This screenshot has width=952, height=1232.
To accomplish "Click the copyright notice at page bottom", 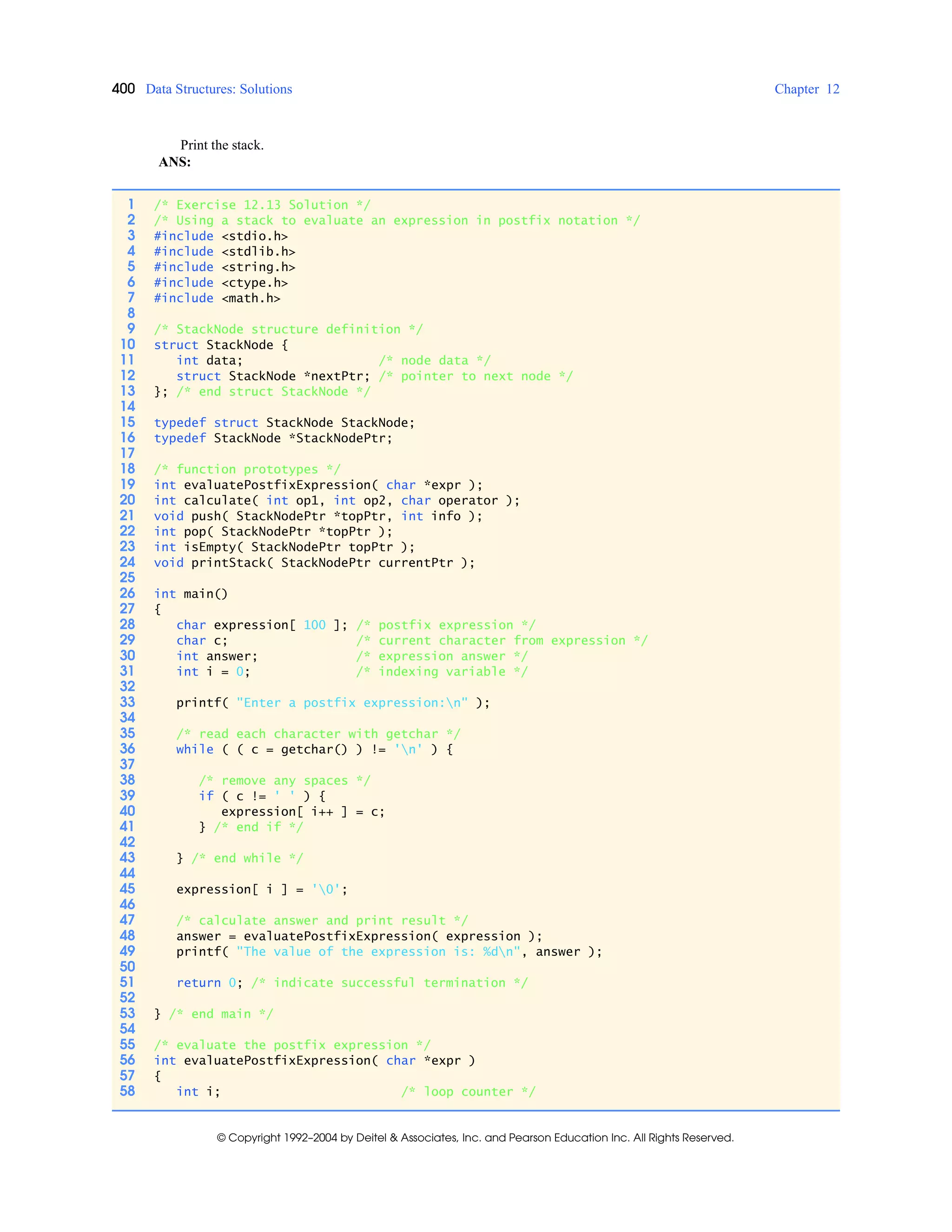I will point(476,1138).
